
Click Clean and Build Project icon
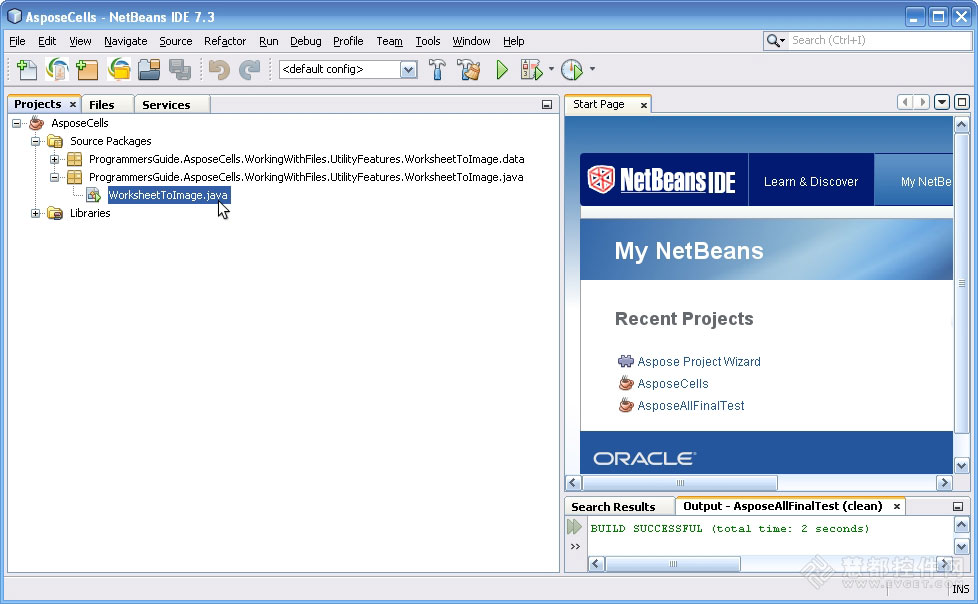point(469,69)
